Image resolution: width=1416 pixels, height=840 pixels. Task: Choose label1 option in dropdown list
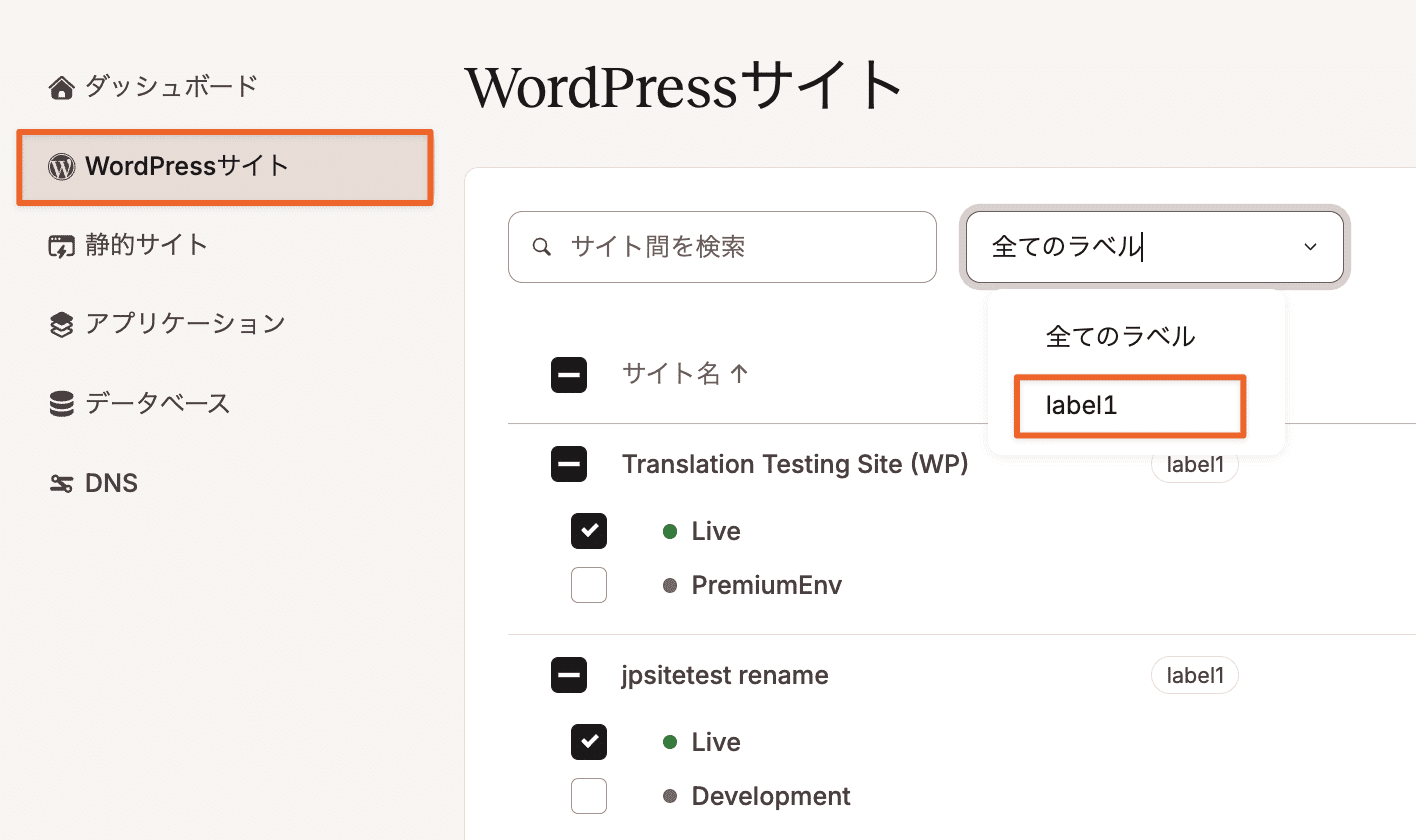click(x=1130, y=406)
